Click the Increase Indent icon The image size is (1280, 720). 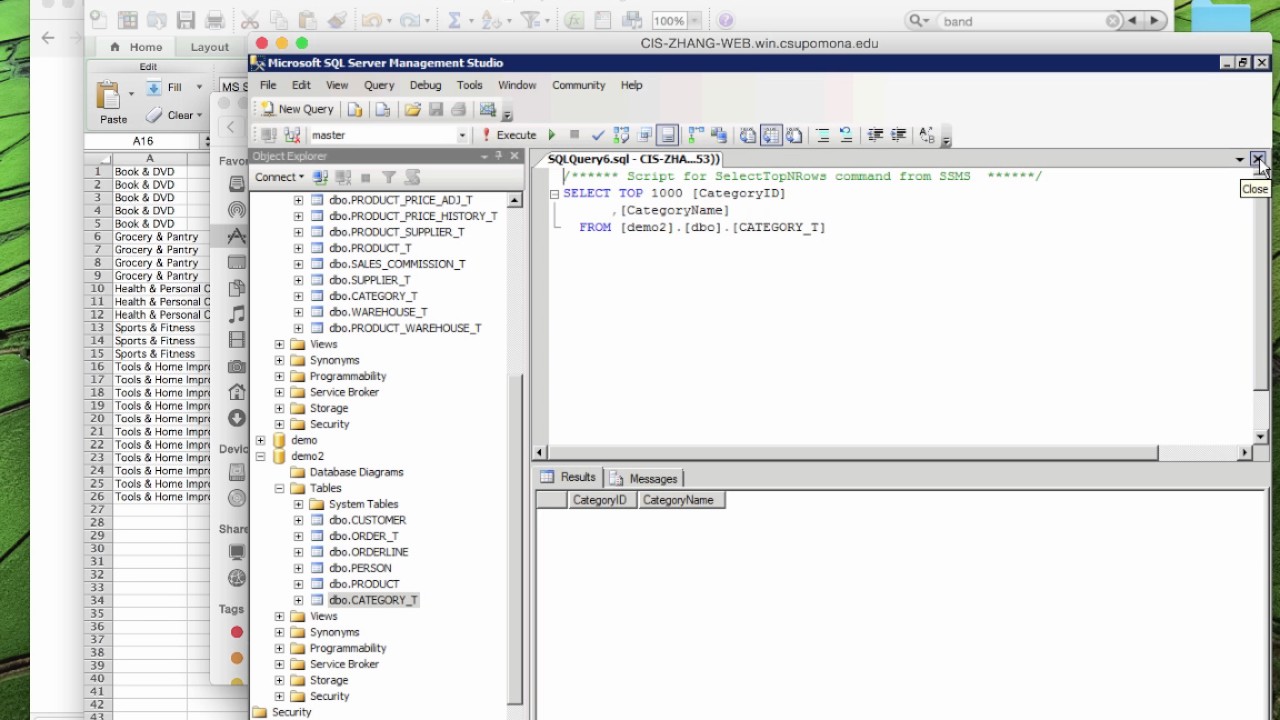898,135
